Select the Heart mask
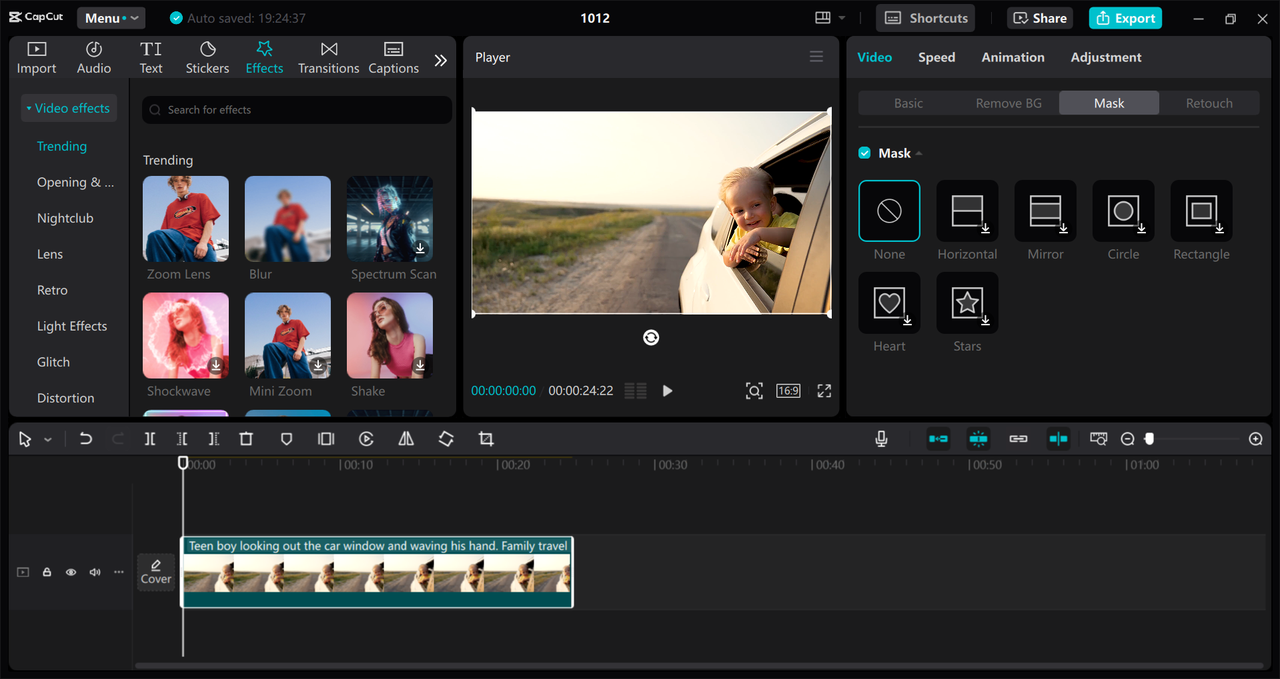The width and height of the screenshot is (1280, 679). click(x=889, y=303)
